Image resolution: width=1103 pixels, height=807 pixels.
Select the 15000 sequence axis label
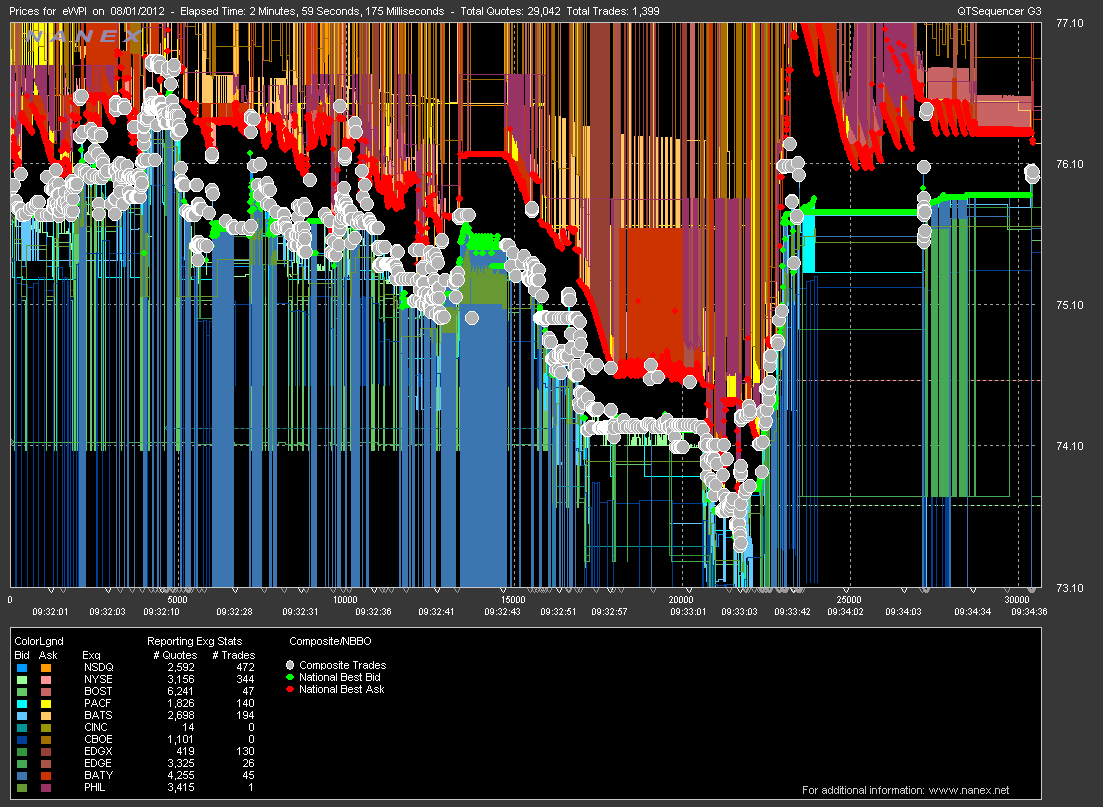[x=513, y=600]
